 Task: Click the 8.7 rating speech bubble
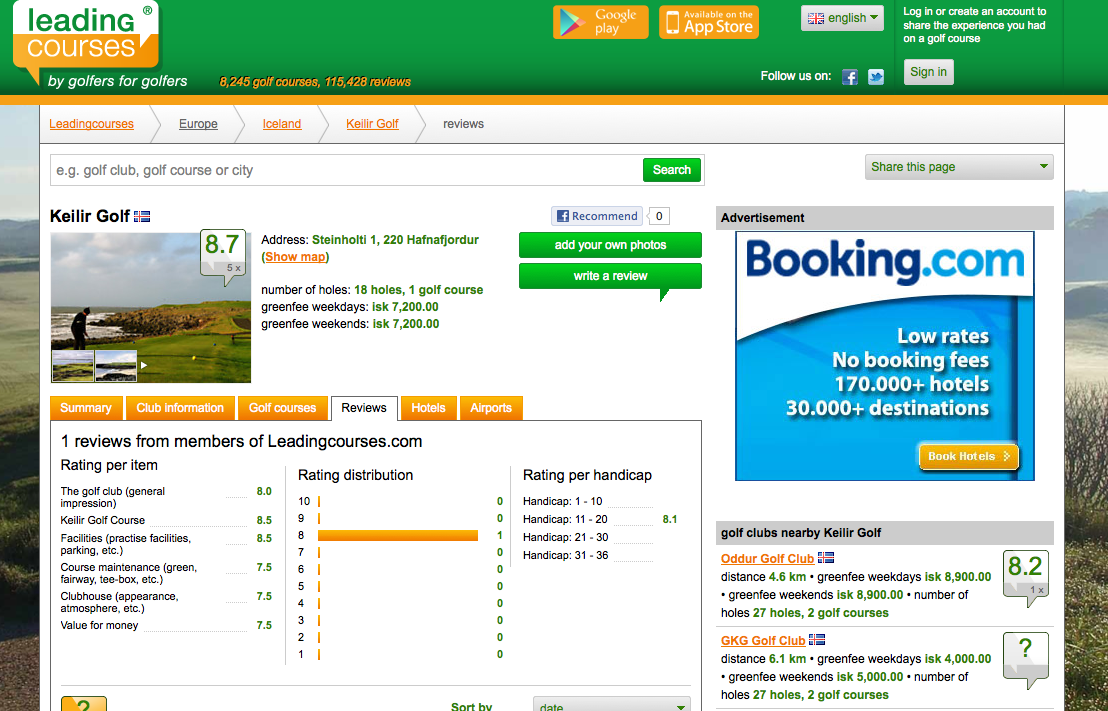pyautogui.click(x=222, y=252)
